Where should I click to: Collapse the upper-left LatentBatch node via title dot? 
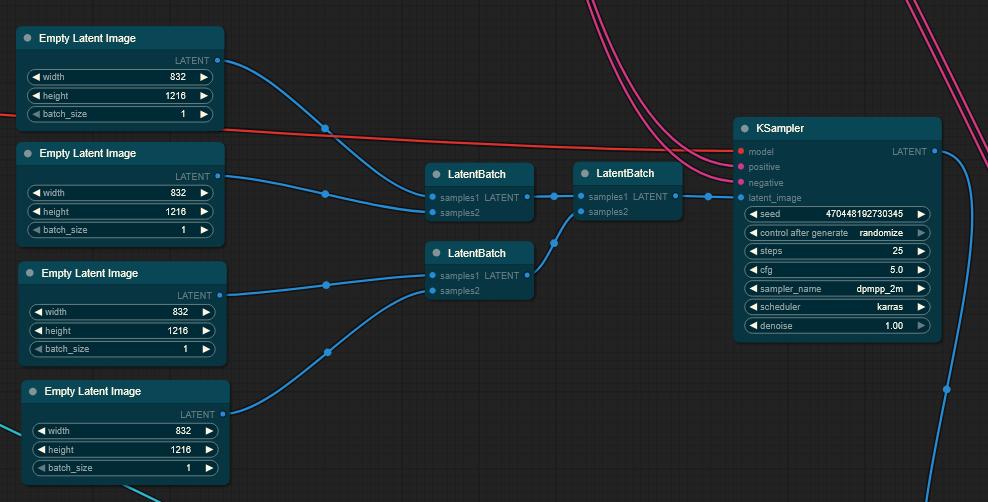[436, 174]
